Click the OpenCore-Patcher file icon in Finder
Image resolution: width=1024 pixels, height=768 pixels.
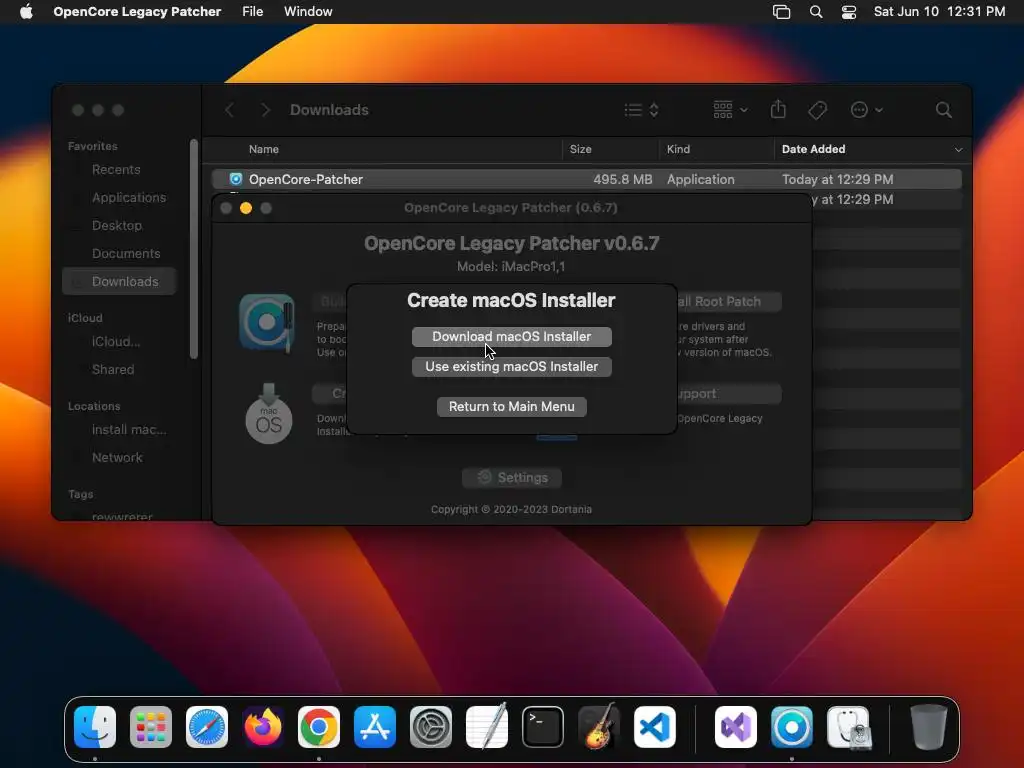(x=236, y=179)
